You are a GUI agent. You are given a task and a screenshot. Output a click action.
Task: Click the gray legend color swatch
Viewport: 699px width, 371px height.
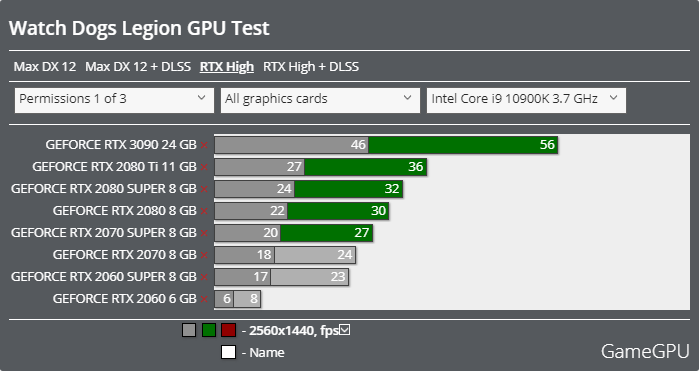pos(189,330)
